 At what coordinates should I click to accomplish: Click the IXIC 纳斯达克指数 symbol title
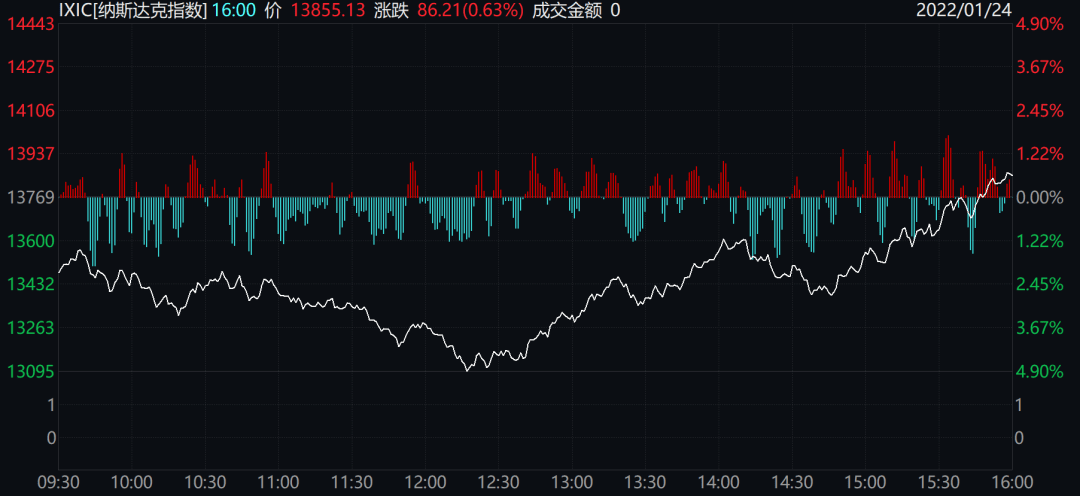click(x=132, y=11)
